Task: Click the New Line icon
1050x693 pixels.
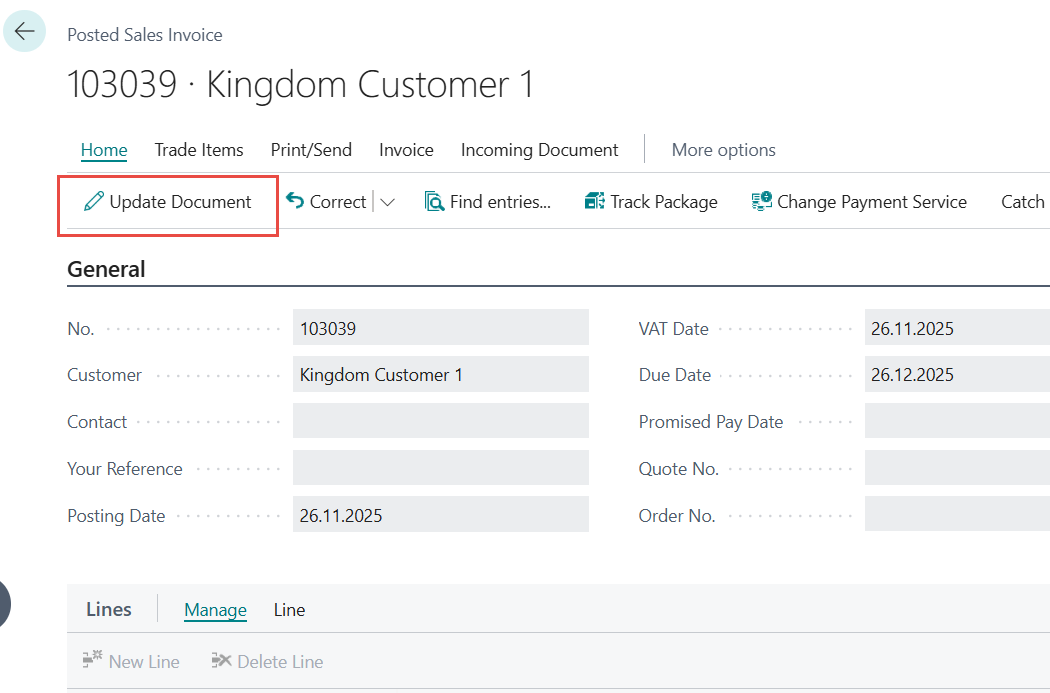Action: point(93,661)
